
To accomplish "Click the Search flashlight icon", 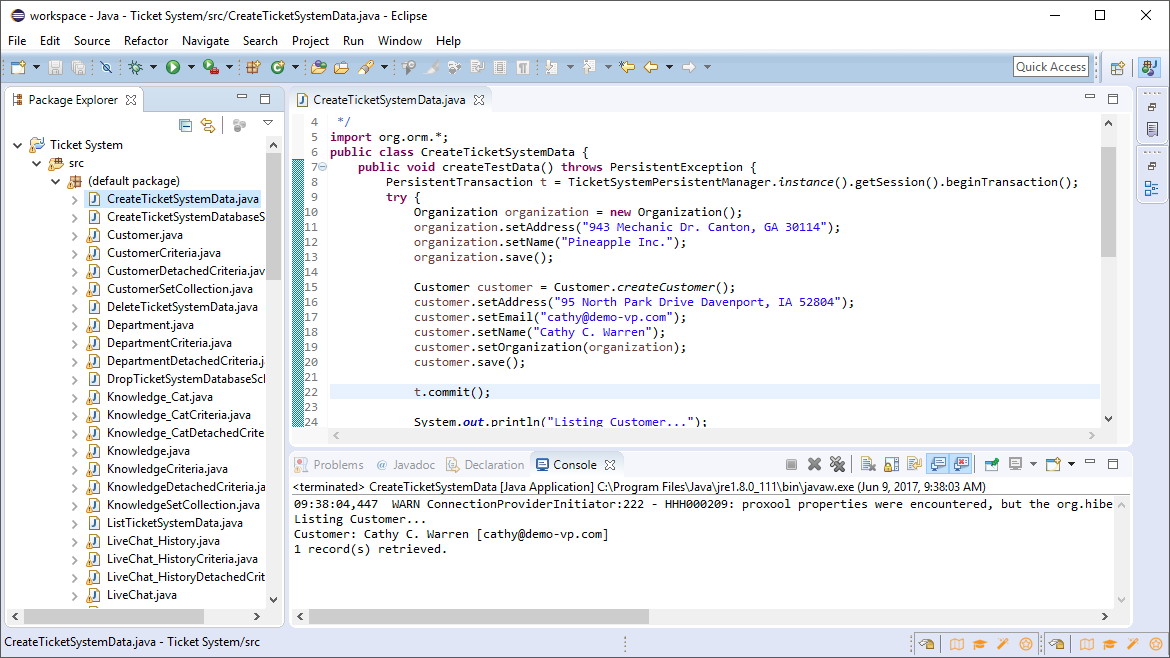I will pos(366,67).
